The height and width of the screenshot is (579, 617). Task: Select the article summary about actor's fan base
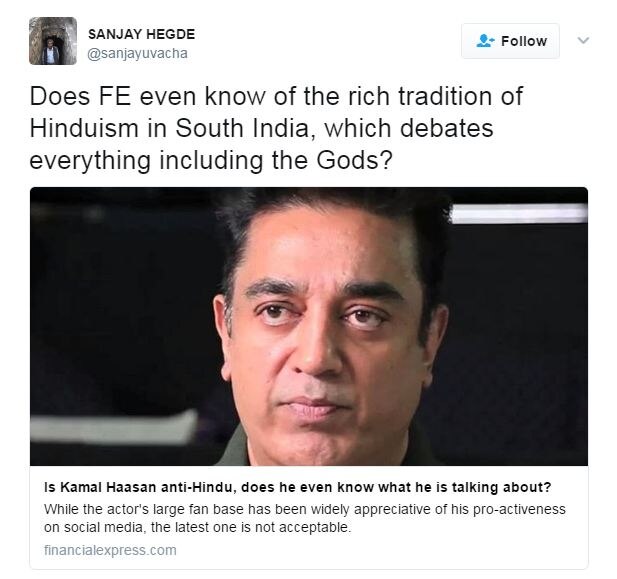coord(305,518)
